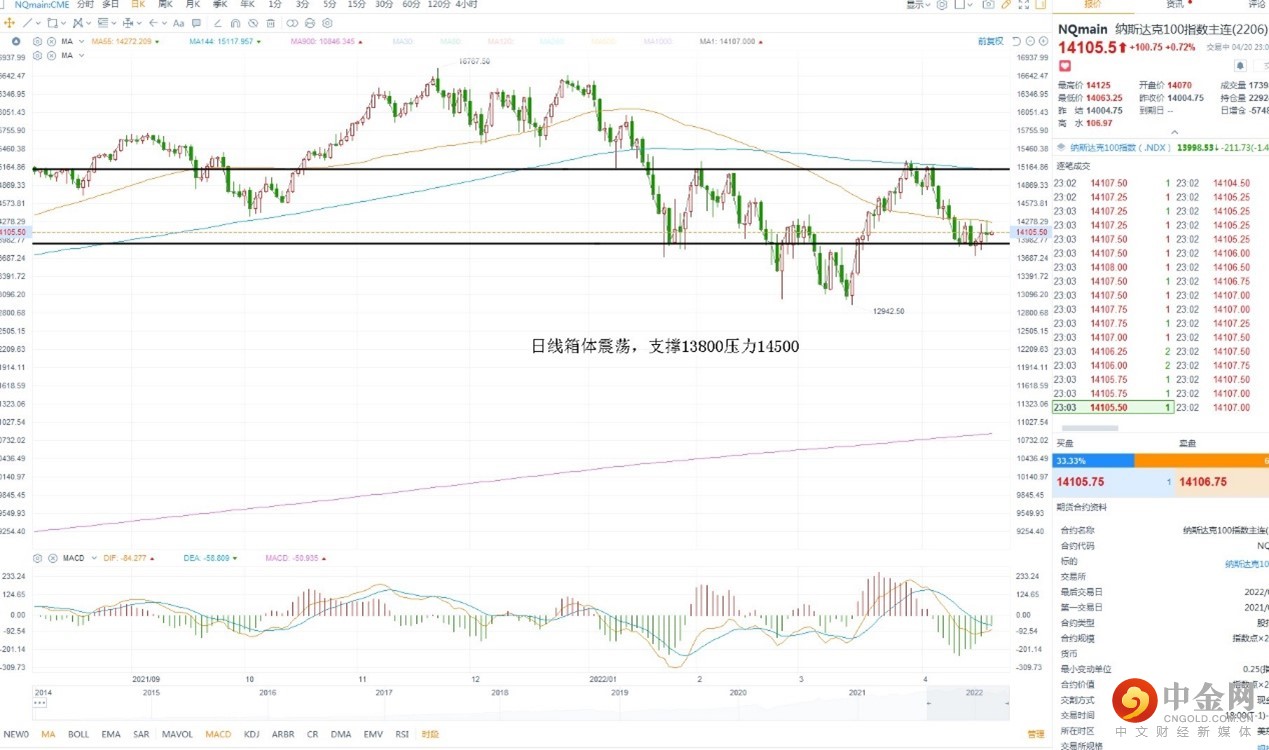Click the pencil edit icon in top bar
1269x750 pixels.
[x=1006, y=4]
